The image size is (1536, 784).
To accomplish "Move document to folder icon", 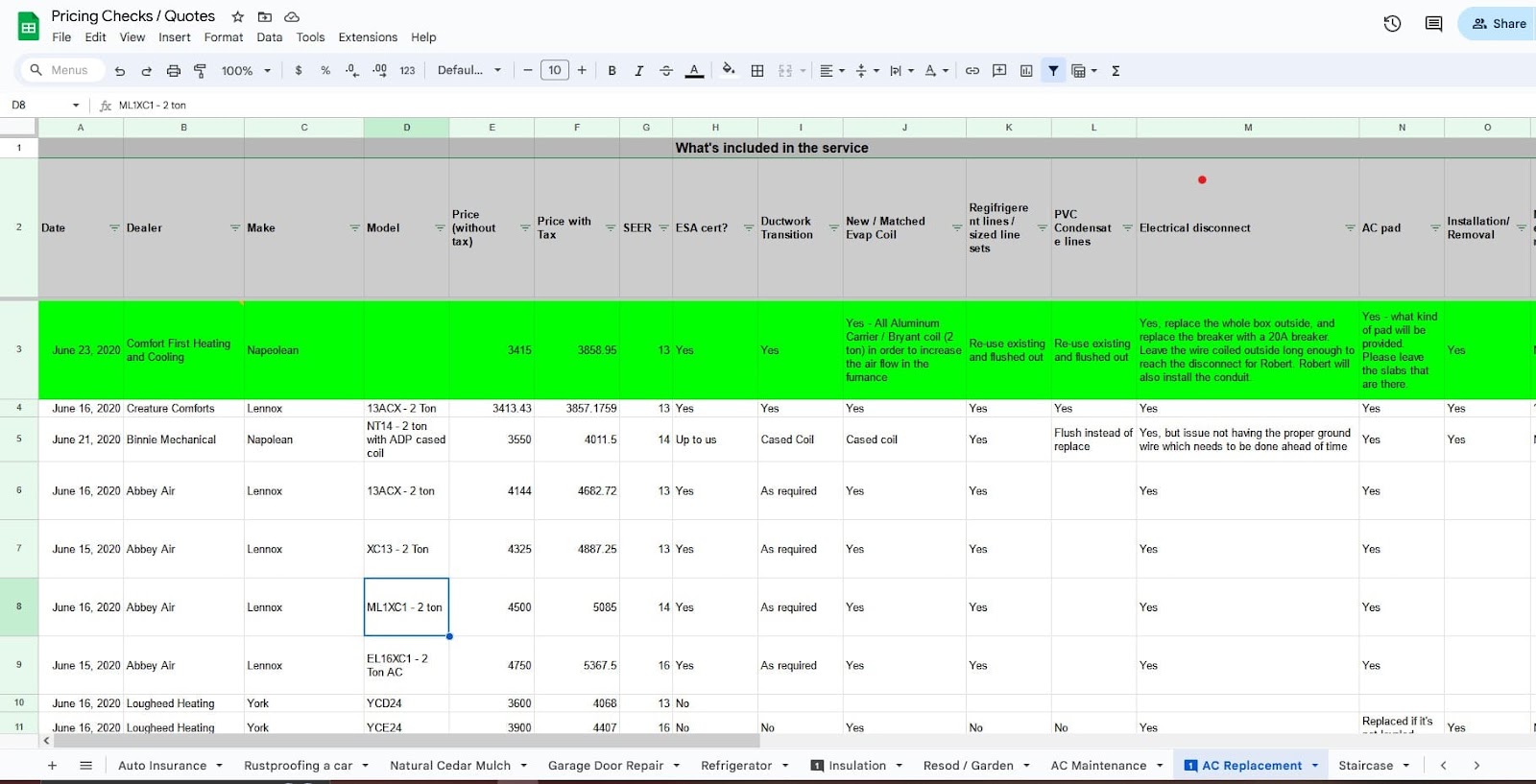I will [x=265, y=16].
